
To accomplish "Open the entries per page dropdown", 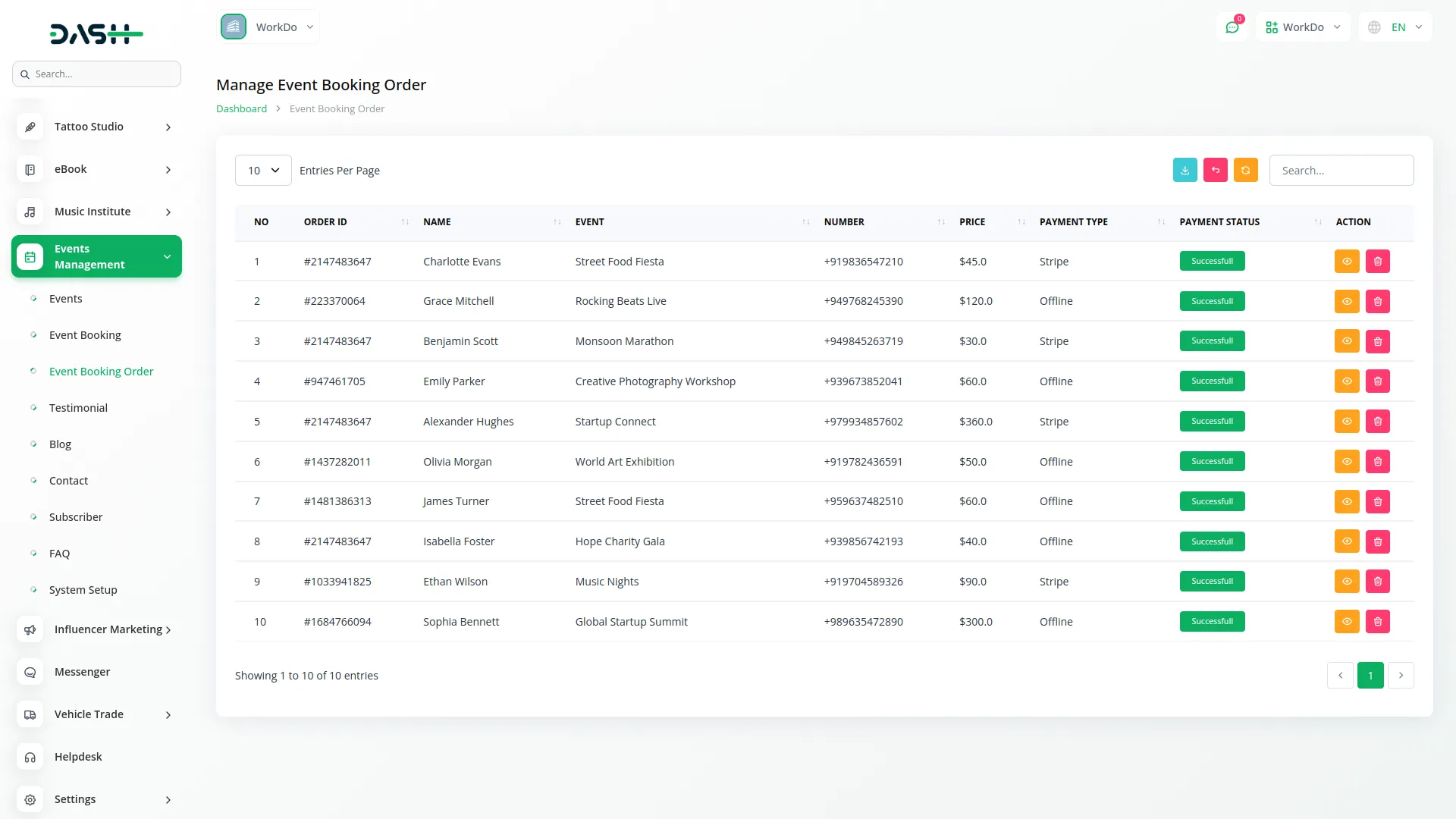I will [x=263, y=171].
